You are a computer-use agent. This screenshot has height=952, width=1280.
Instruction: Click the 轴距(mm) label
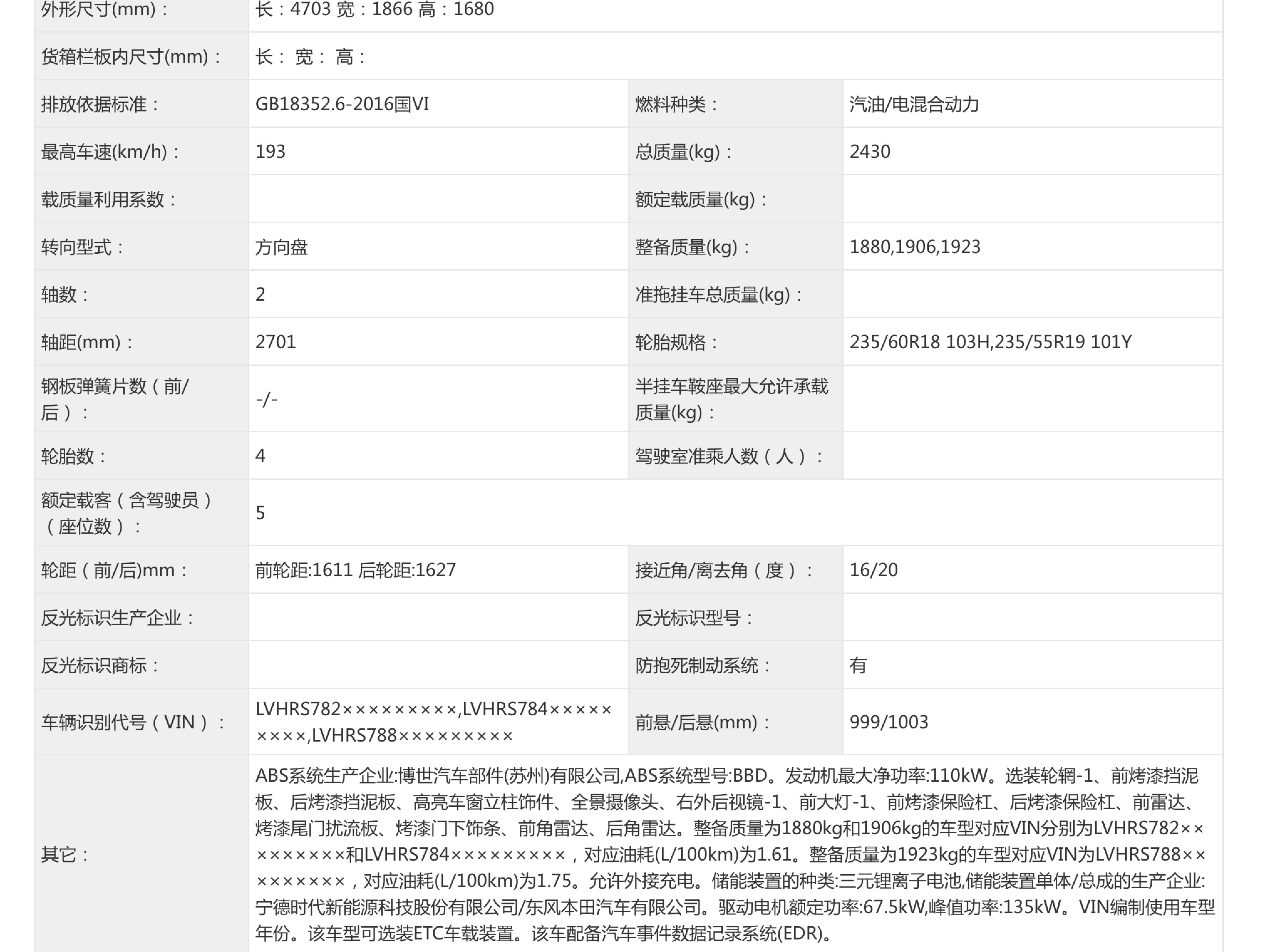[x=87, y=342]
